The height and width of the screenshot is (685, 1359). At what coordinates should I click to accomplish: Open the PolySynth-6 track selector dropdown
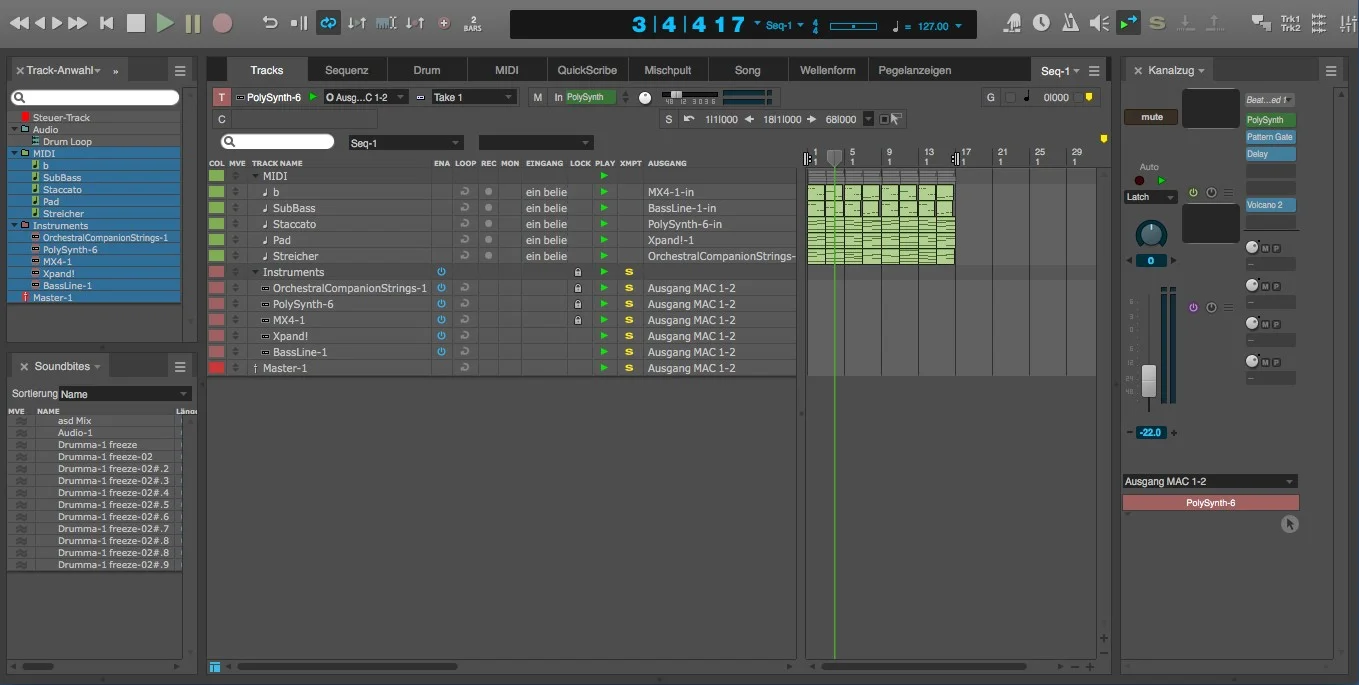click(x=269, y=97)
